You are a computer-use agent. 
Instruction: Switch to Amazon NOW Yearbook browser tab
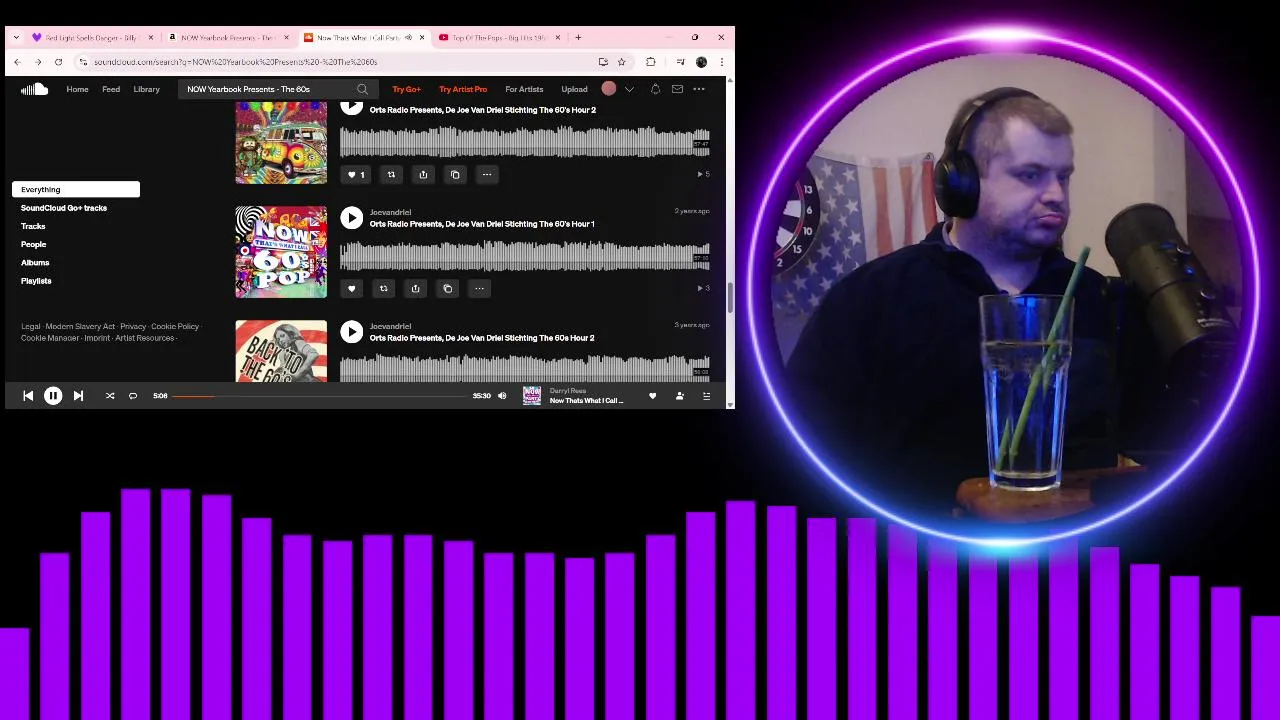coord(229,37)
